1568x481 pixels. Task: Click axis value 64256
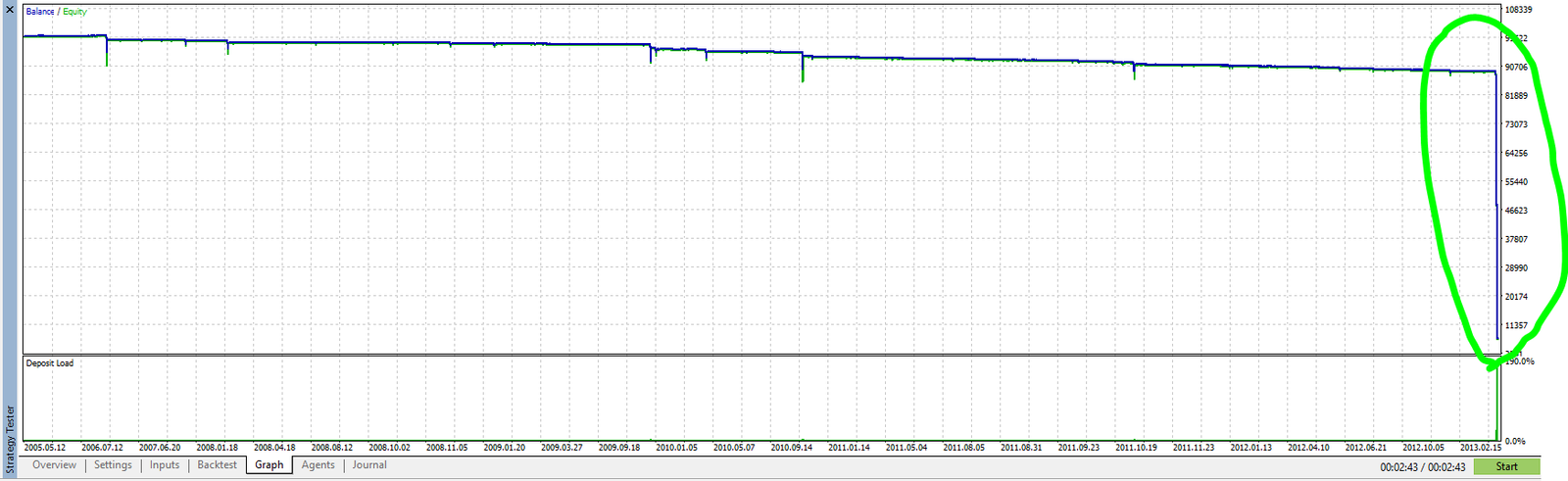click(x=1516, y=154)
